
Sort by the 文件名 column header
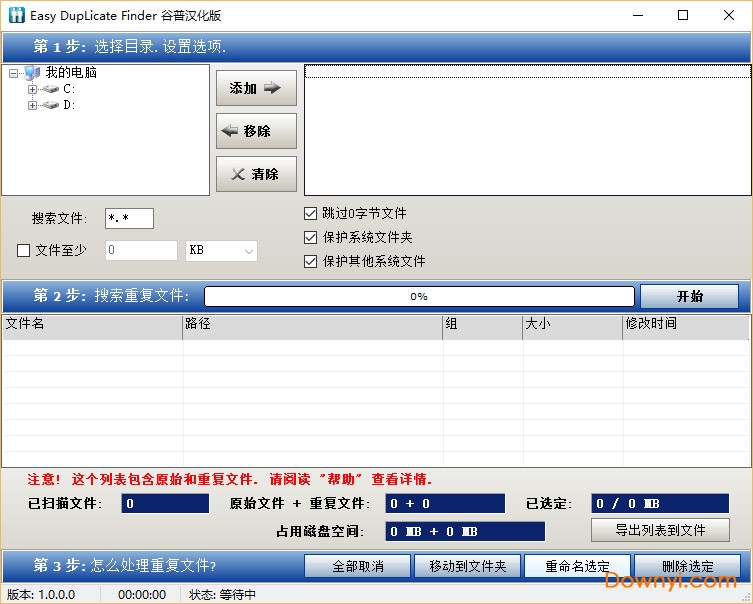(x=92, y=324)
